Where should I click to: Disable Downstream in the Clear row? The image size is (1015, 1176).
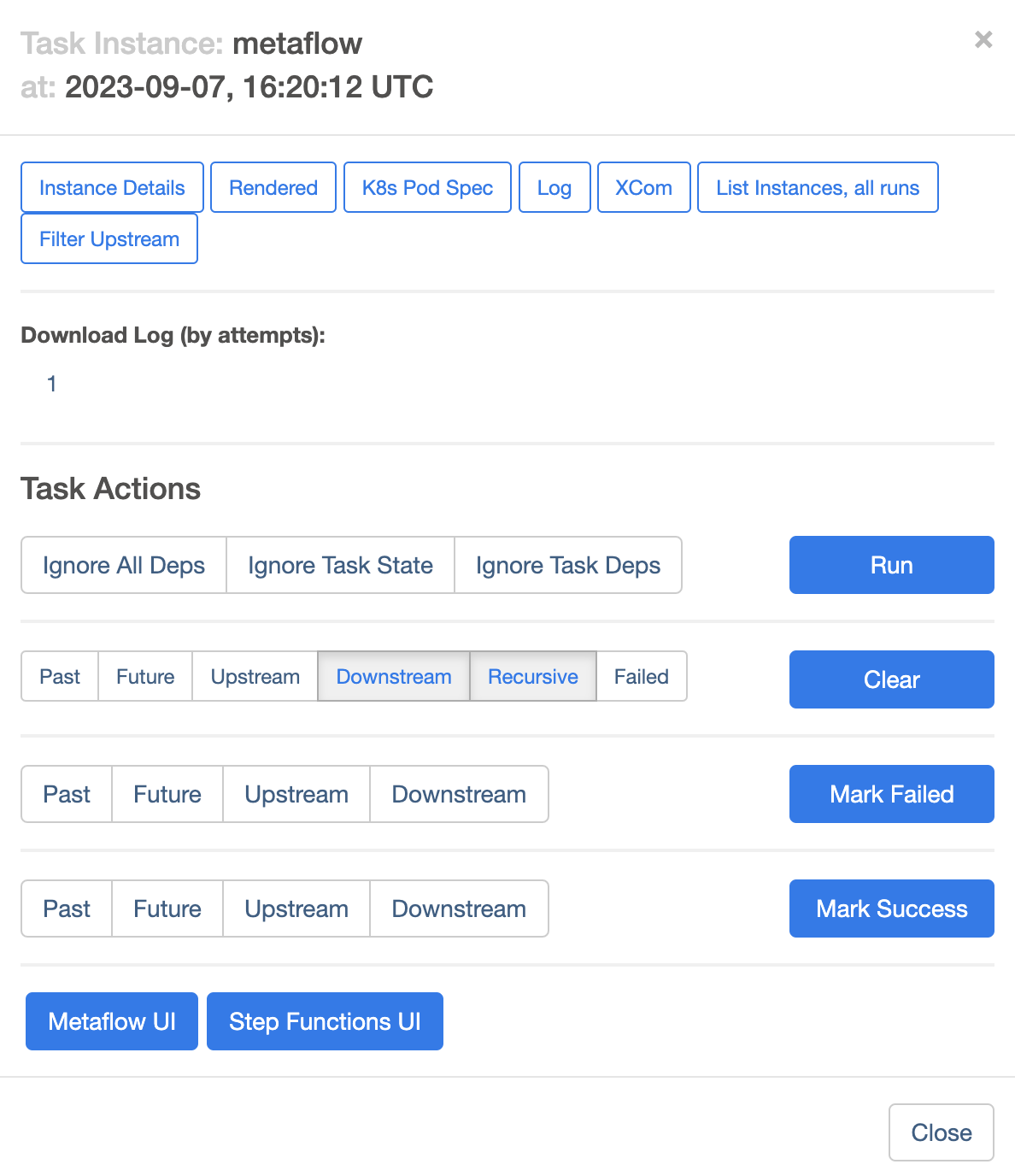pyautogui.click(x=394, y=676)
